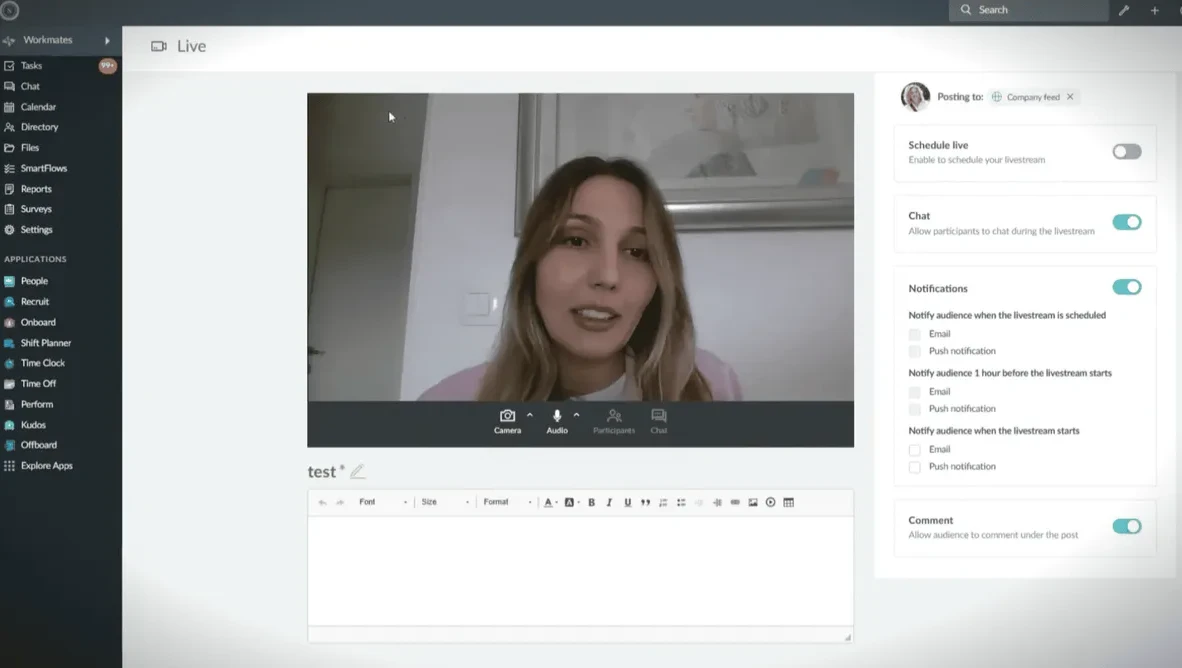Image resolution: width=1182 pixels, height=668 pixels.
Task: Open the Size dropdown
Action: click(x=445, y=502)
